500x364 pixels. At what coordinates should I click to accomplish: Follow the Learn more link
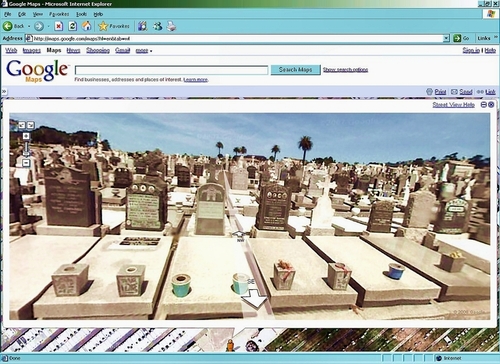[x=196, y=80]
